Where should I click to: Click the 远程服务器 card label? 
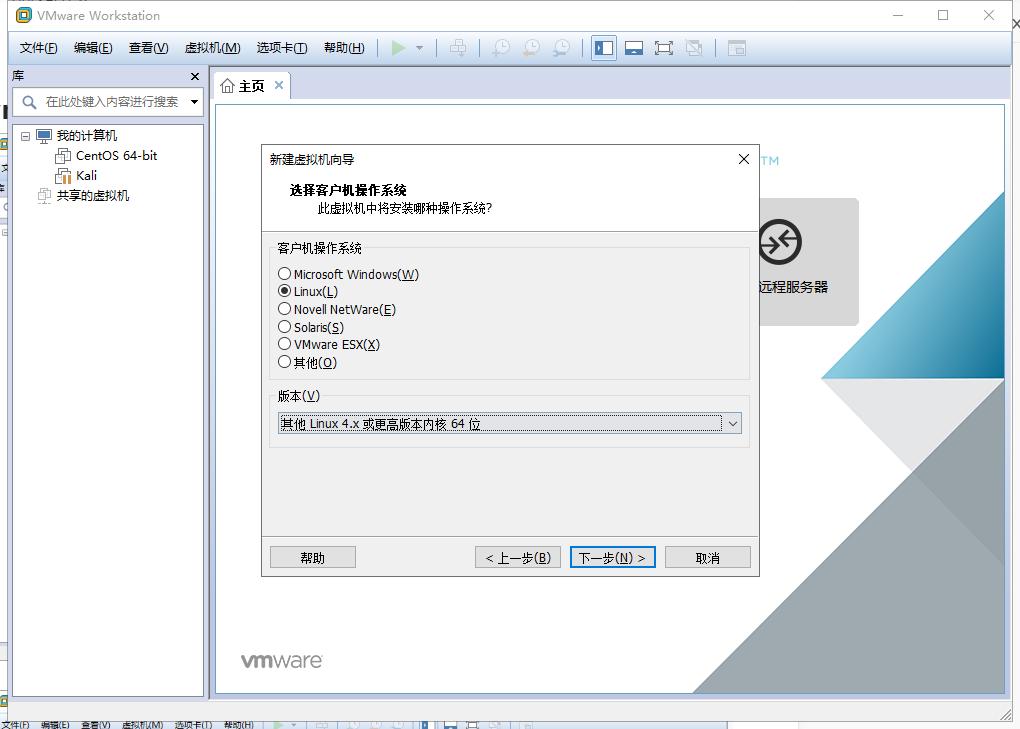[x=793, y=287]
